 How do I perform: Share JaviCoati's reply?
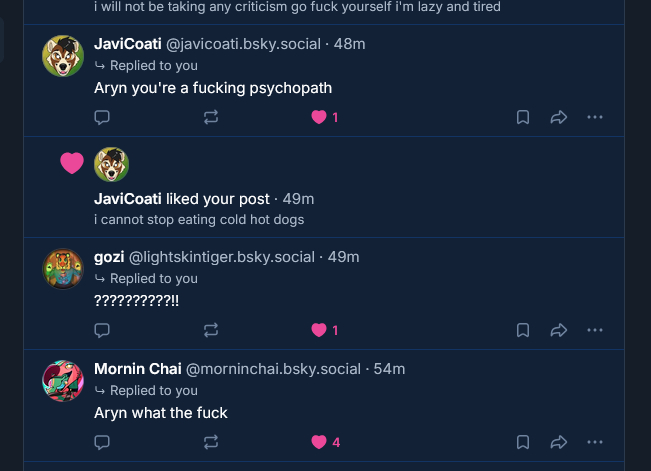[x=559, y=117]
